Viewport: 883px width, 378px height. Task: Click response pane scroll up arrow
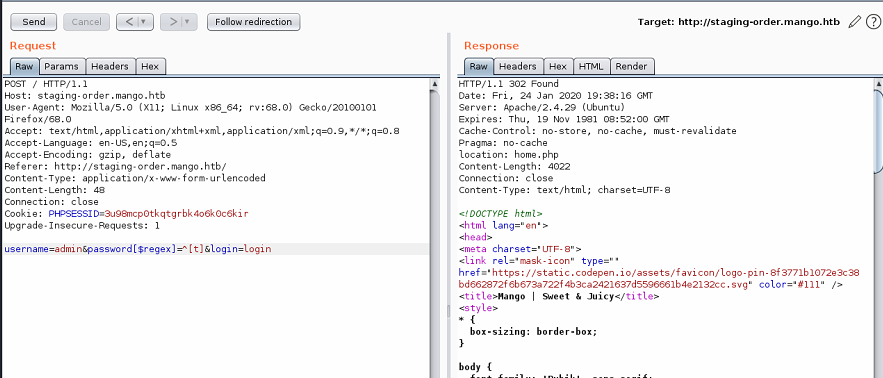[878, 83]
